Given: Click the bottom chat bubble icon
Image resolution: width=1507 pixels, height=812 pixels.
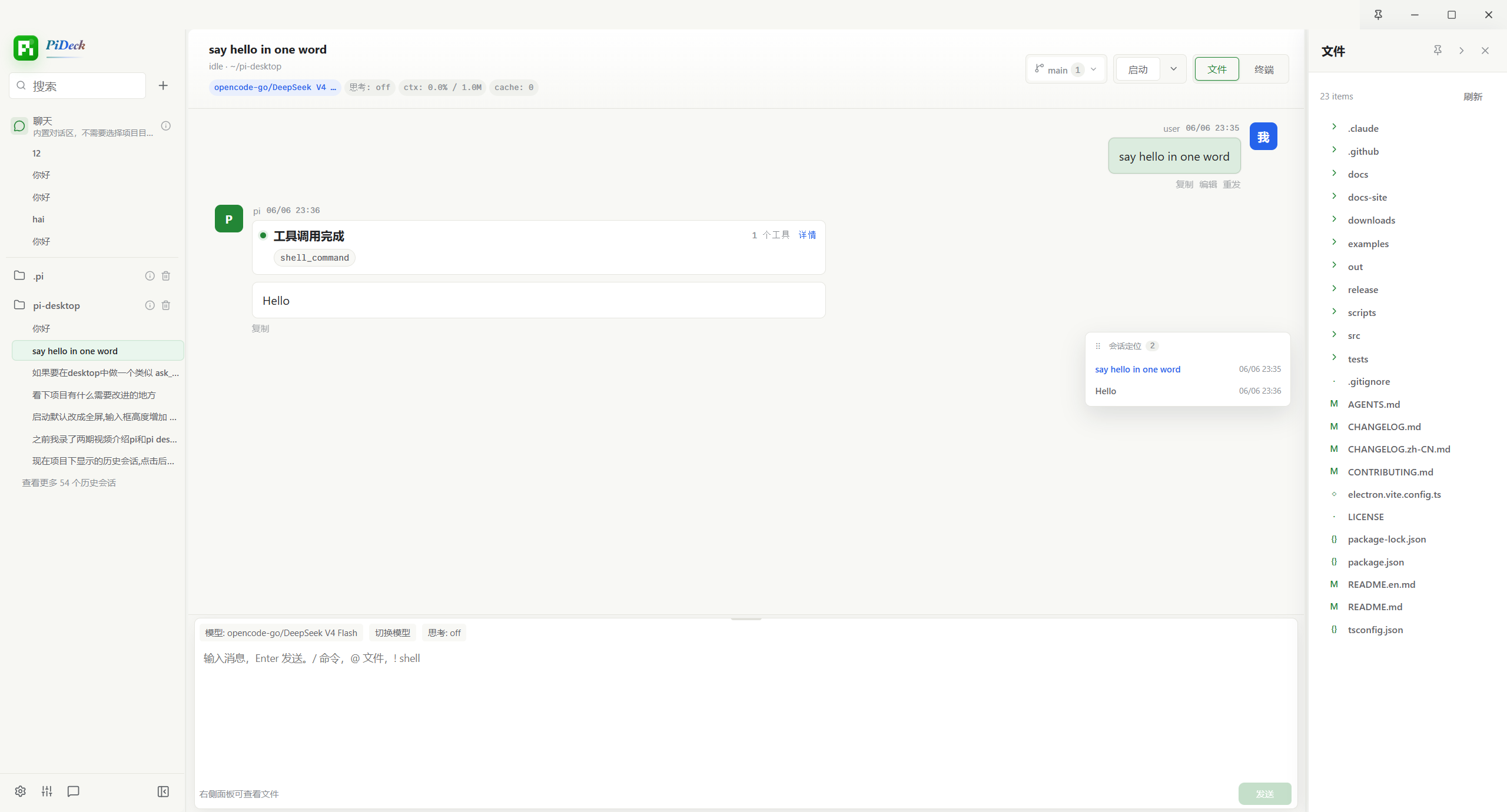Looking at the screenshot, I should tap(74, 791).
